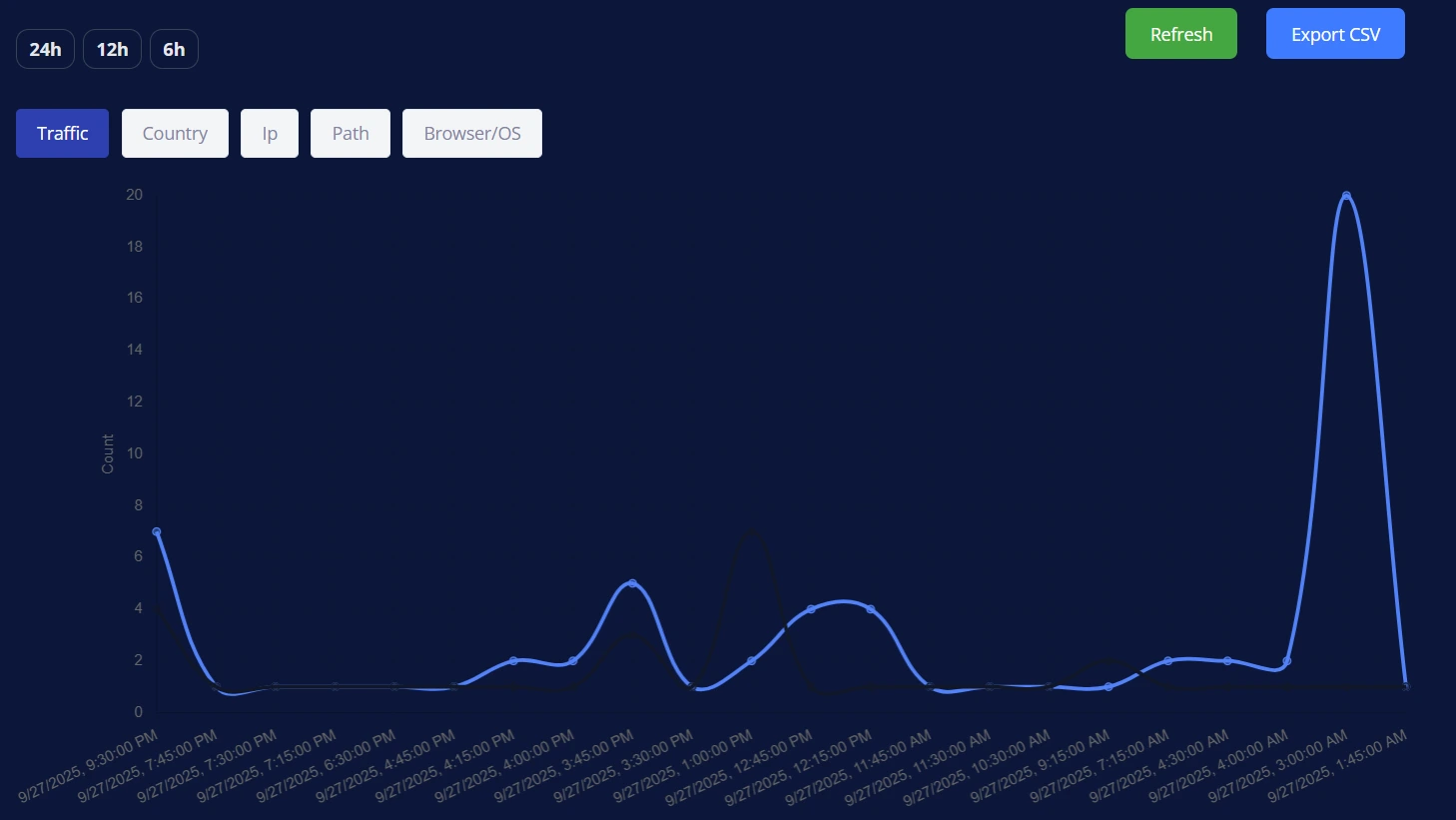The width and height of the screenshot is (1456, 820).
Task: Click the blue 4:15 PM point at count 2
Action: pos(513,661)
